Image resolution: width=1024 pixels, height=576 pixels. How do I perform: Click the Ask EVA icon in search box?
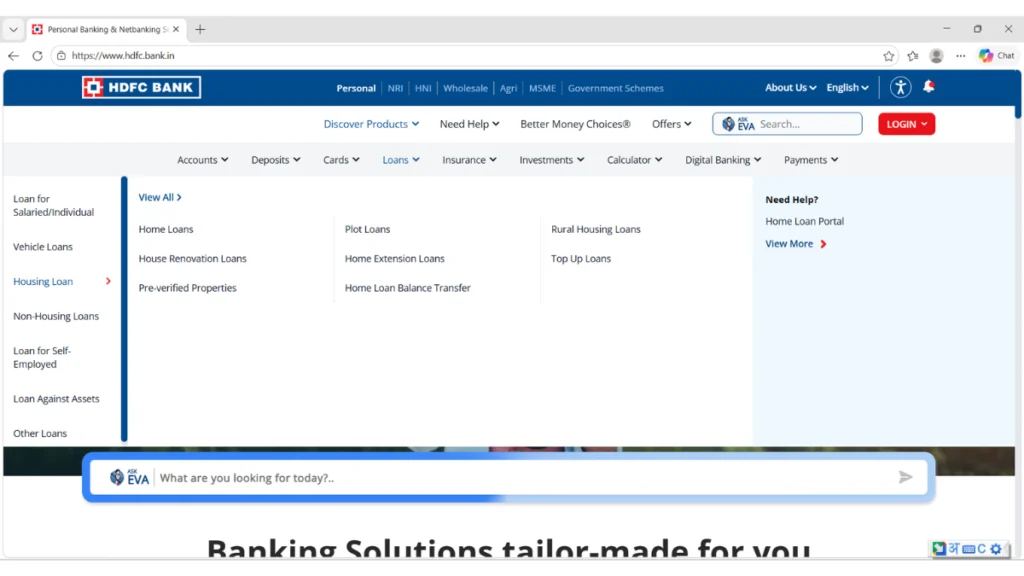(x=738, y=124)
